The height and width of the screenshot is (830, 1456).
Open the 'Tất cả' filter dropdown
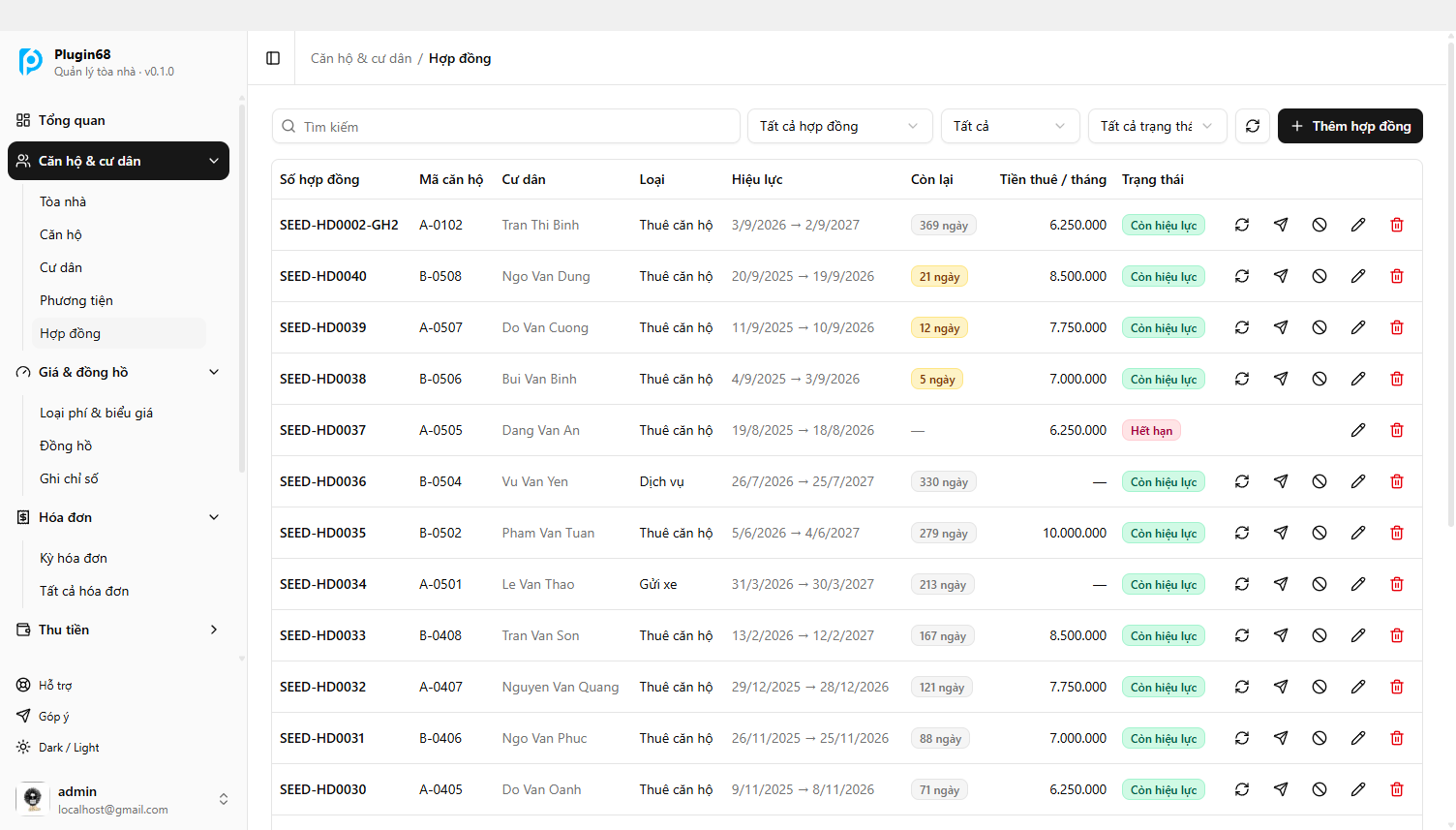tap(1010, 126)
